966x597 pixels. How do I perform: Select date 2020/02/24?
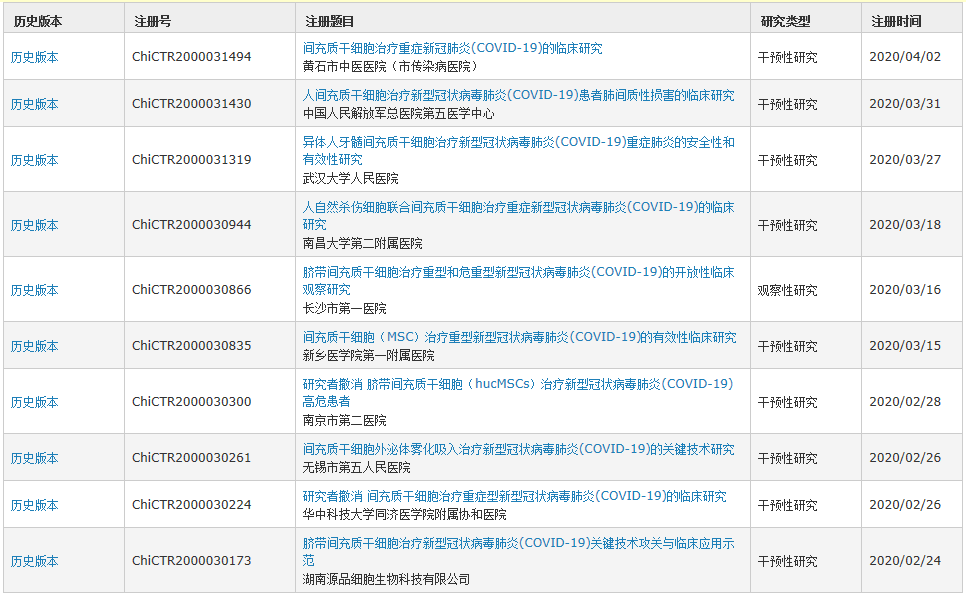point(905,560)
